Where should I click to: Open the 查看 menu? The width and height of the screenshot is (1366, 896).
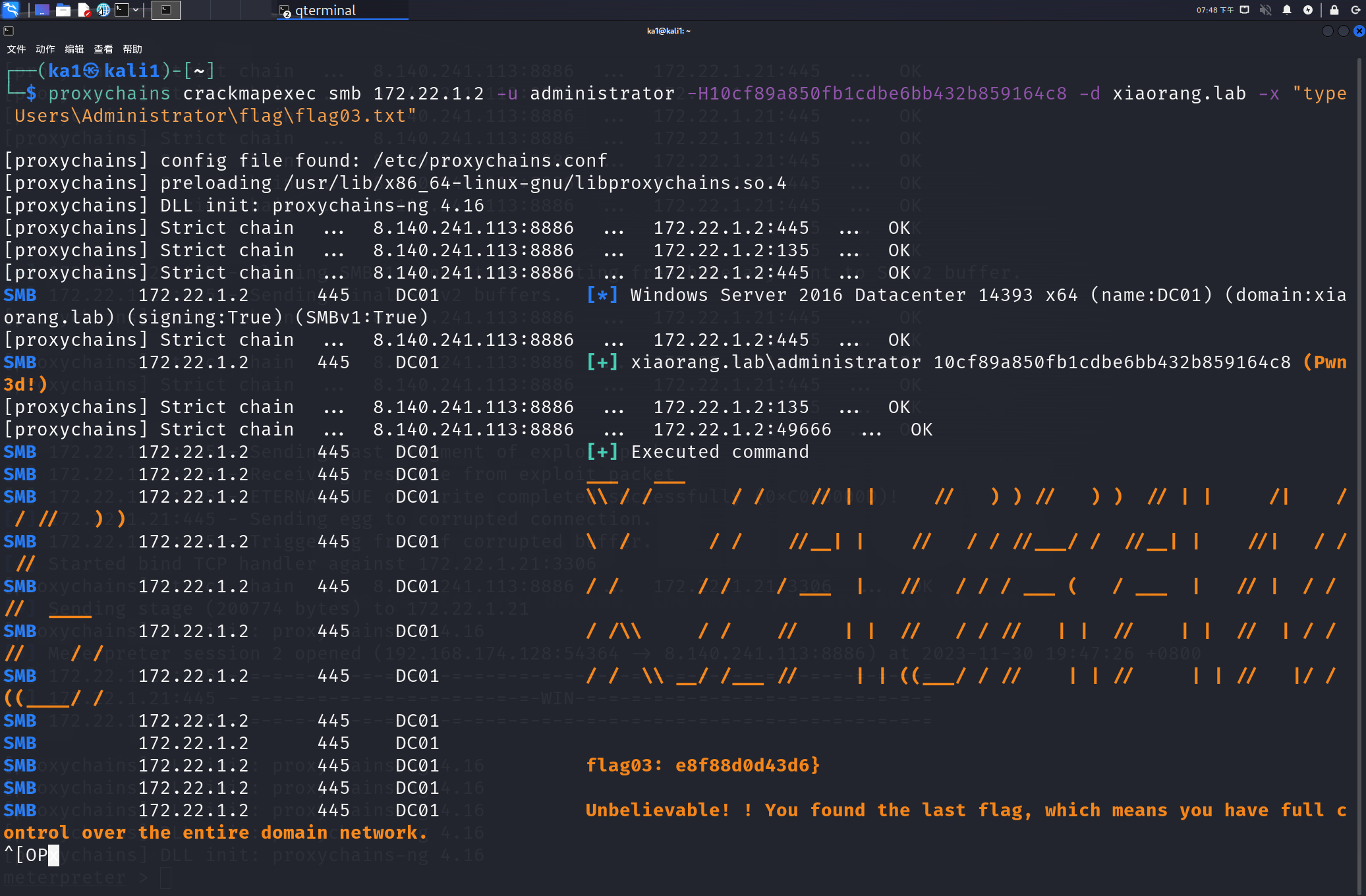coord(103,49)
